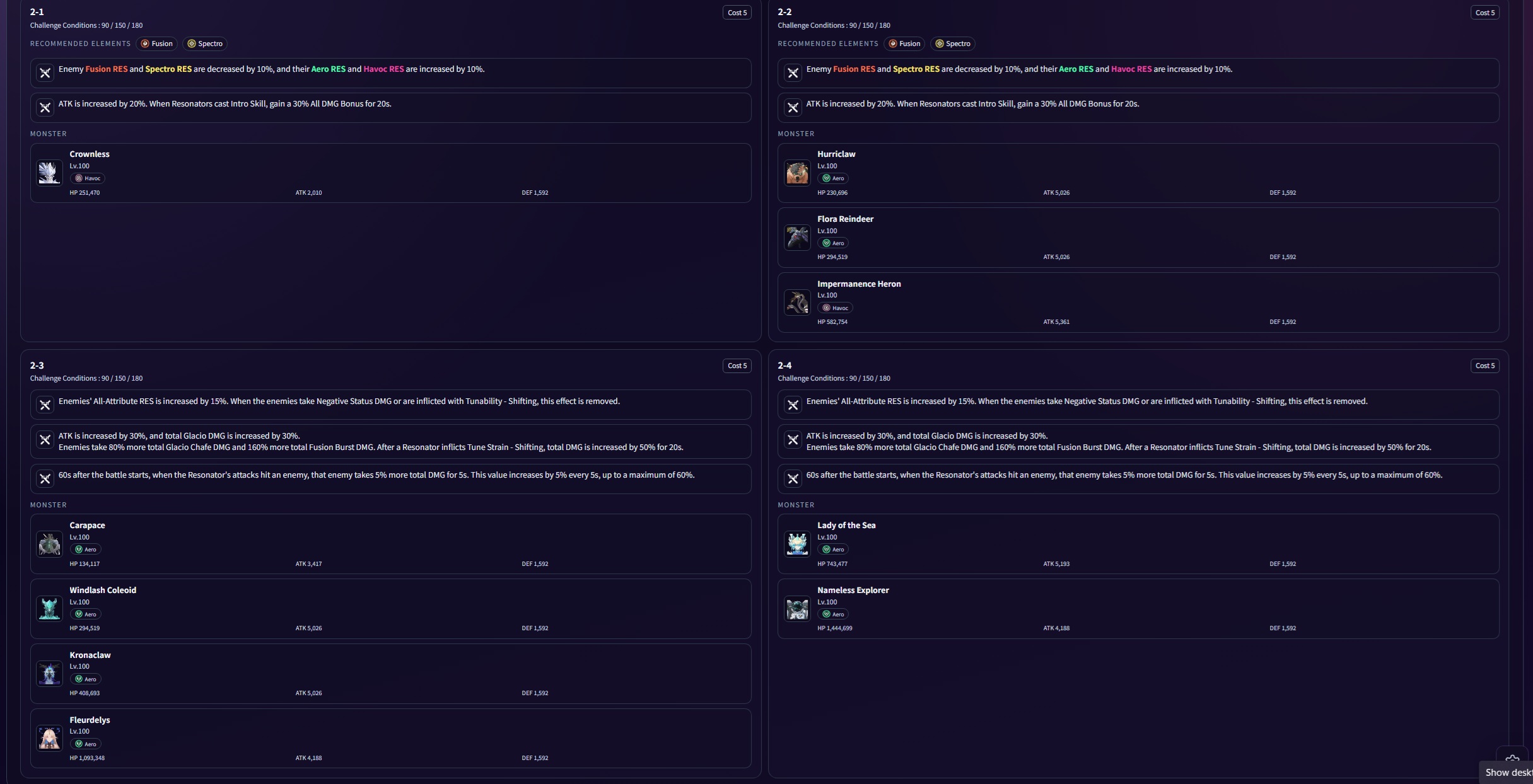Viewport: 1533px width, 784px height.
Task: Click the Fleurdelys character portrait
Action: point(49,738)
